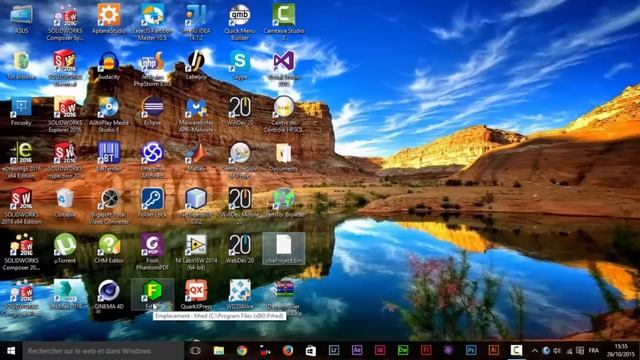Select the Folder Lock desktop shortcut
640x360 pixels.
coord(152,202)
